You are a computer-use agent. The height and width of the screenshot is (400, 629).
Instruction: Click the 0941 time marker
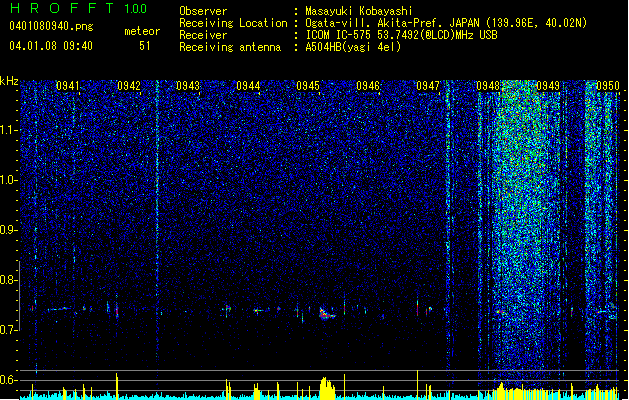pyautogui.click(x=67, y=86)
